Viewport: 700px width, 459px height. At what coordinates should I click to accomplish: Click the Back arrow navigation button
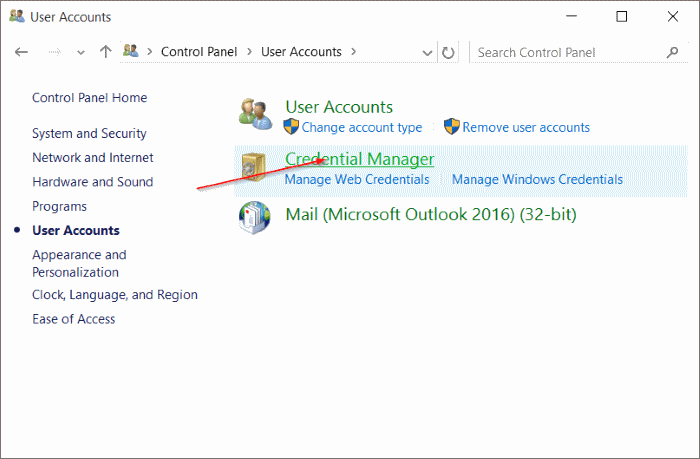click(22, 52)
